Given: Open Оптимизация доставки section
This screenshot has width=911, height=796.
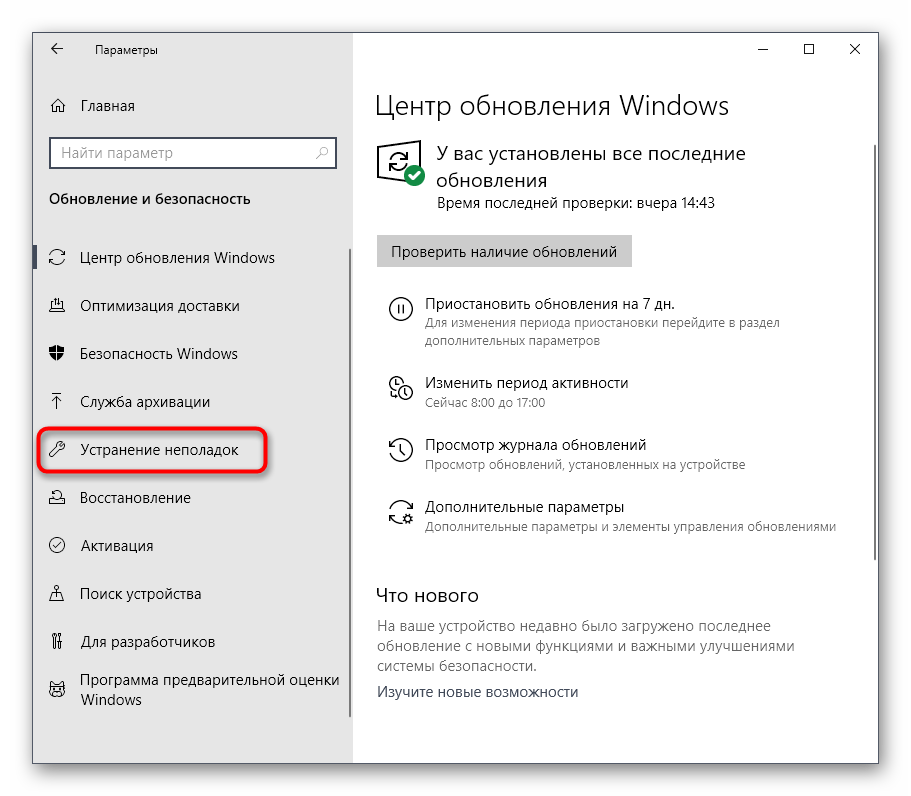Looking at the screenshot, I should point(160,306).
